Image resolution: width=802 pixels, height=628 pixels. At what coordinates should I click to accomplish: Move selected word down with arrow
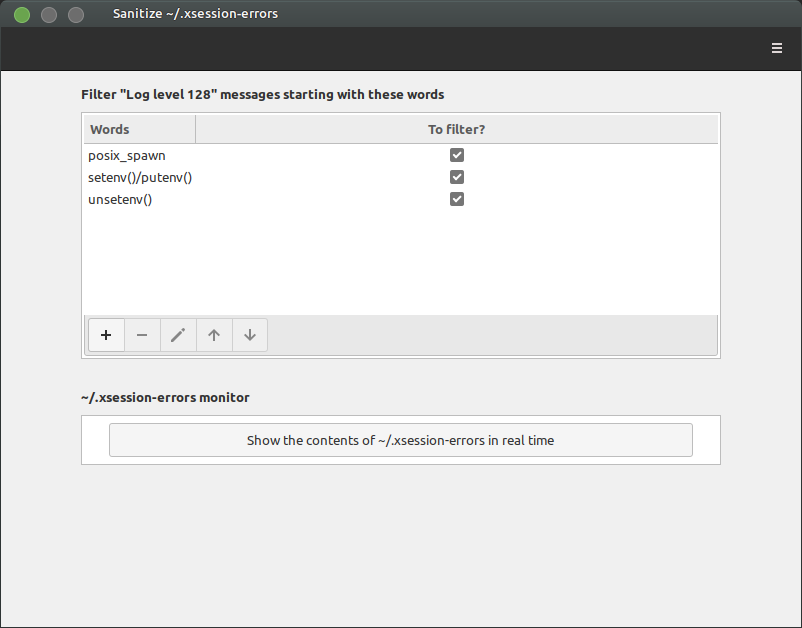point(250,335)
